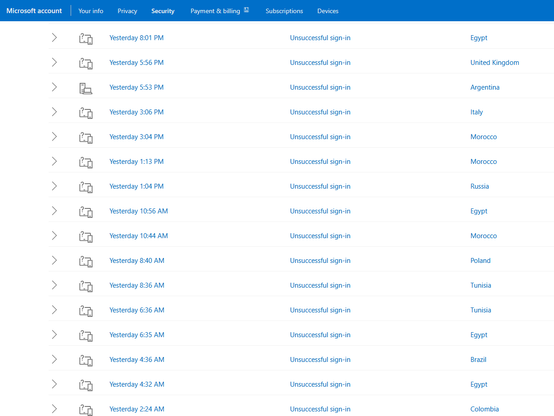Click device icon for Yesterday 6:35 AM row
This screenshot has width=554, height=416.
coord(86,335)
